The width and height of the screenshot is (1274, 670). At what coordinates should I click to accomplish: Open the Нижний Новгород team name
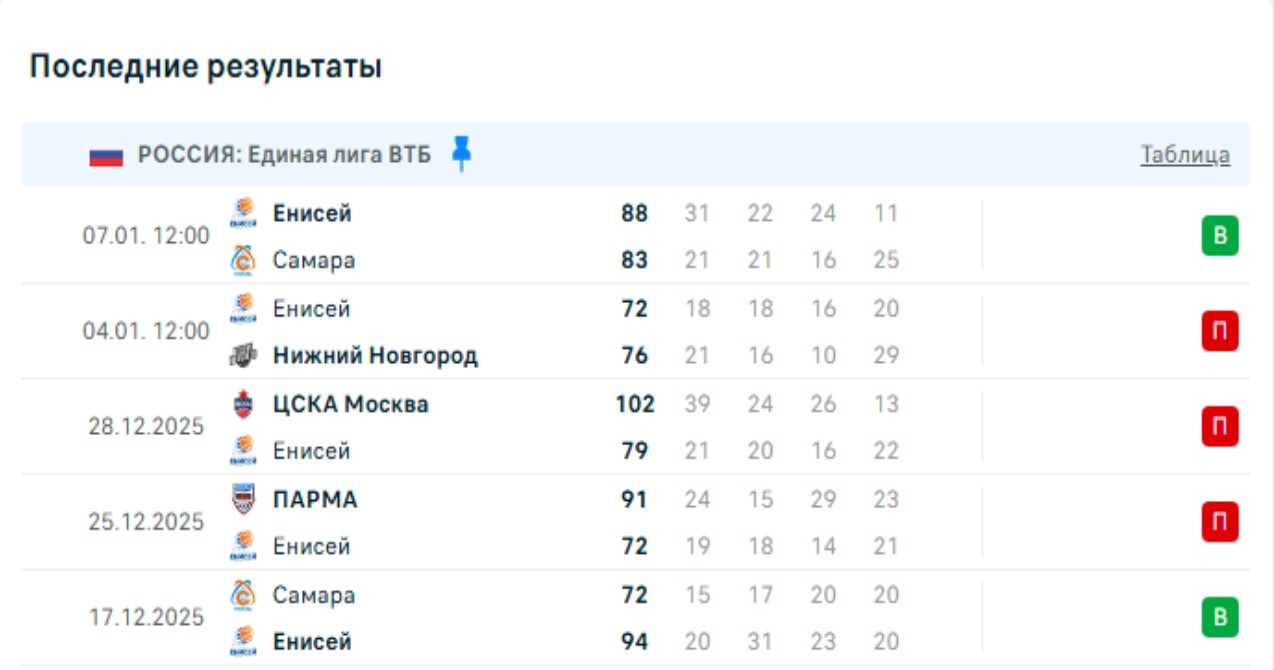click(x=375, y=355)
